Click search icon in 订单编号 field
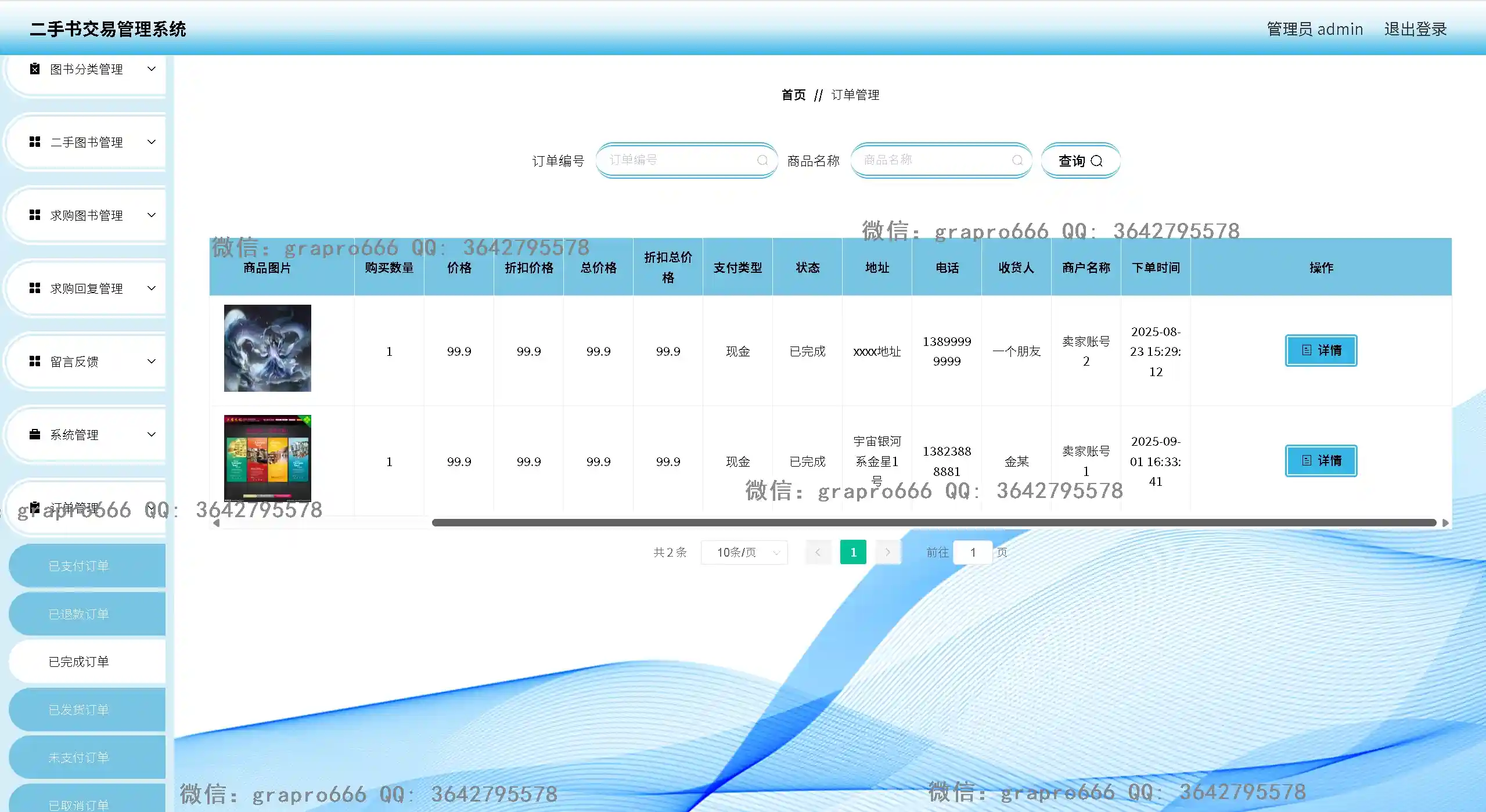 (x=762, y=160)
